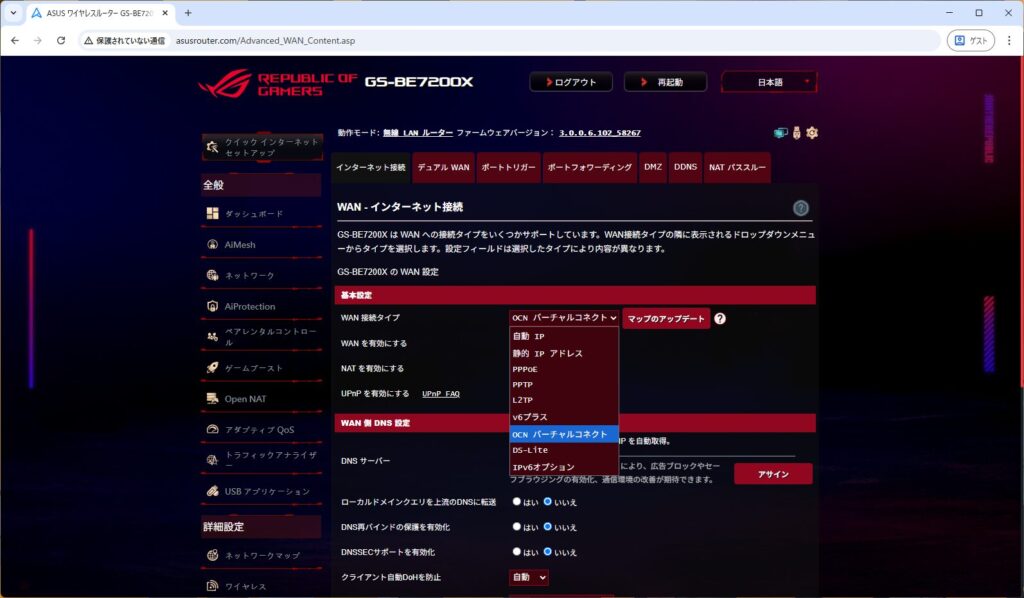Click the AiProtection shield icon
Screen dimensions: 1024x598
pos(213,306)
